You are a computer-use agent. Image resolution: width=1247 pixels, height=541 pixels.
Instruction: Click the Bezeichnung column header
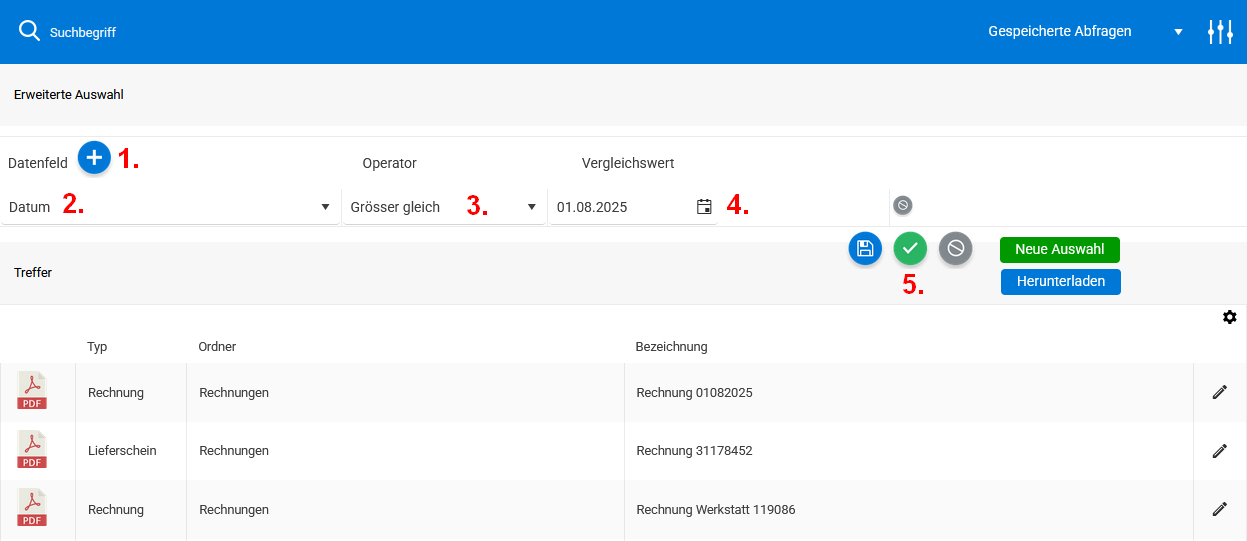(x=671, y=347)
